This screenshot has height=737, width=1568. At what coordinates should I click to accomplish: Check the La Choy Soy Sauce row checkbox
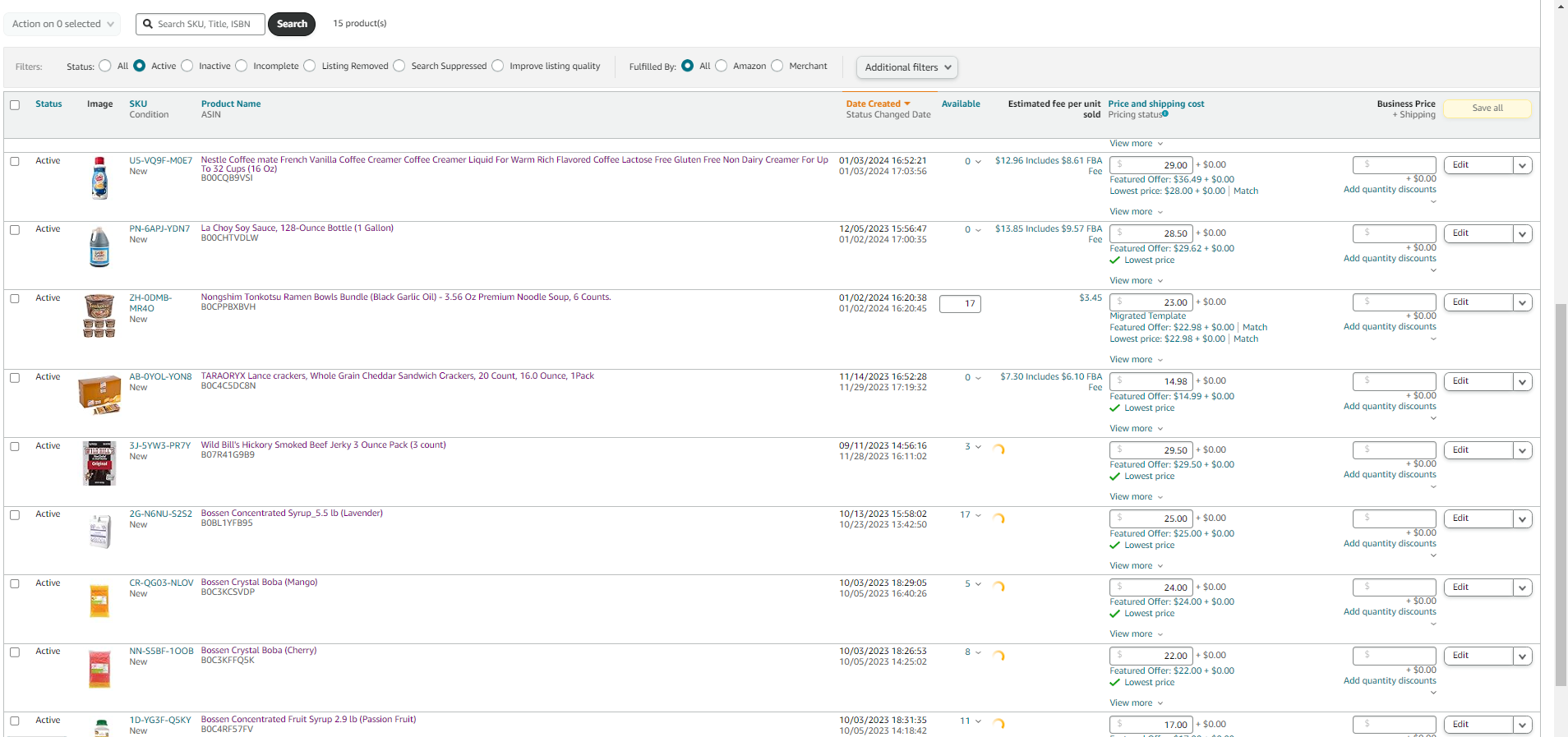point(15,230)
